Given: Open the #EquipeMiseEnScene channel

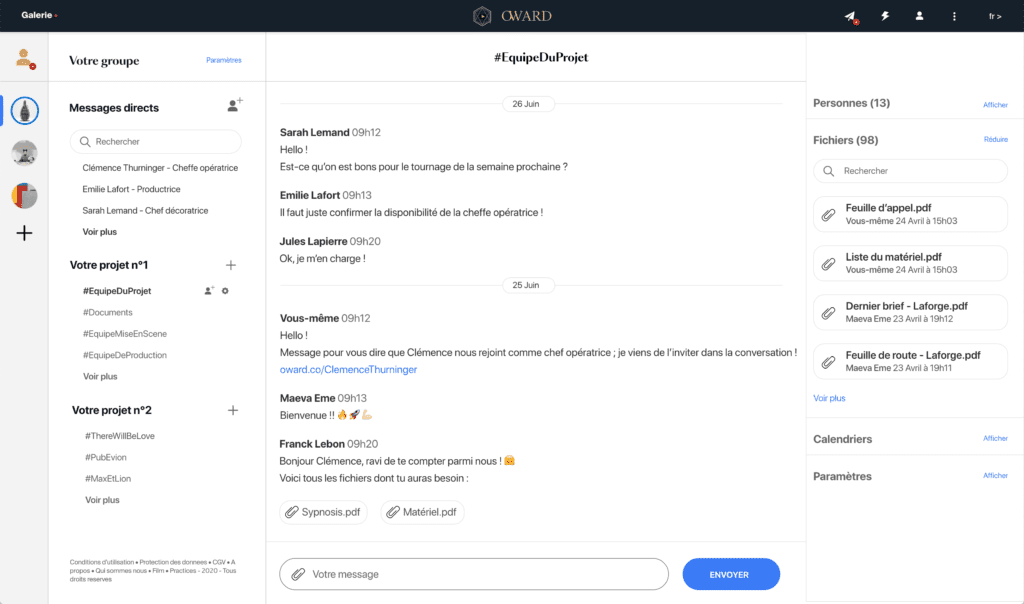Looking at the screenshot, I should [125, 334].
